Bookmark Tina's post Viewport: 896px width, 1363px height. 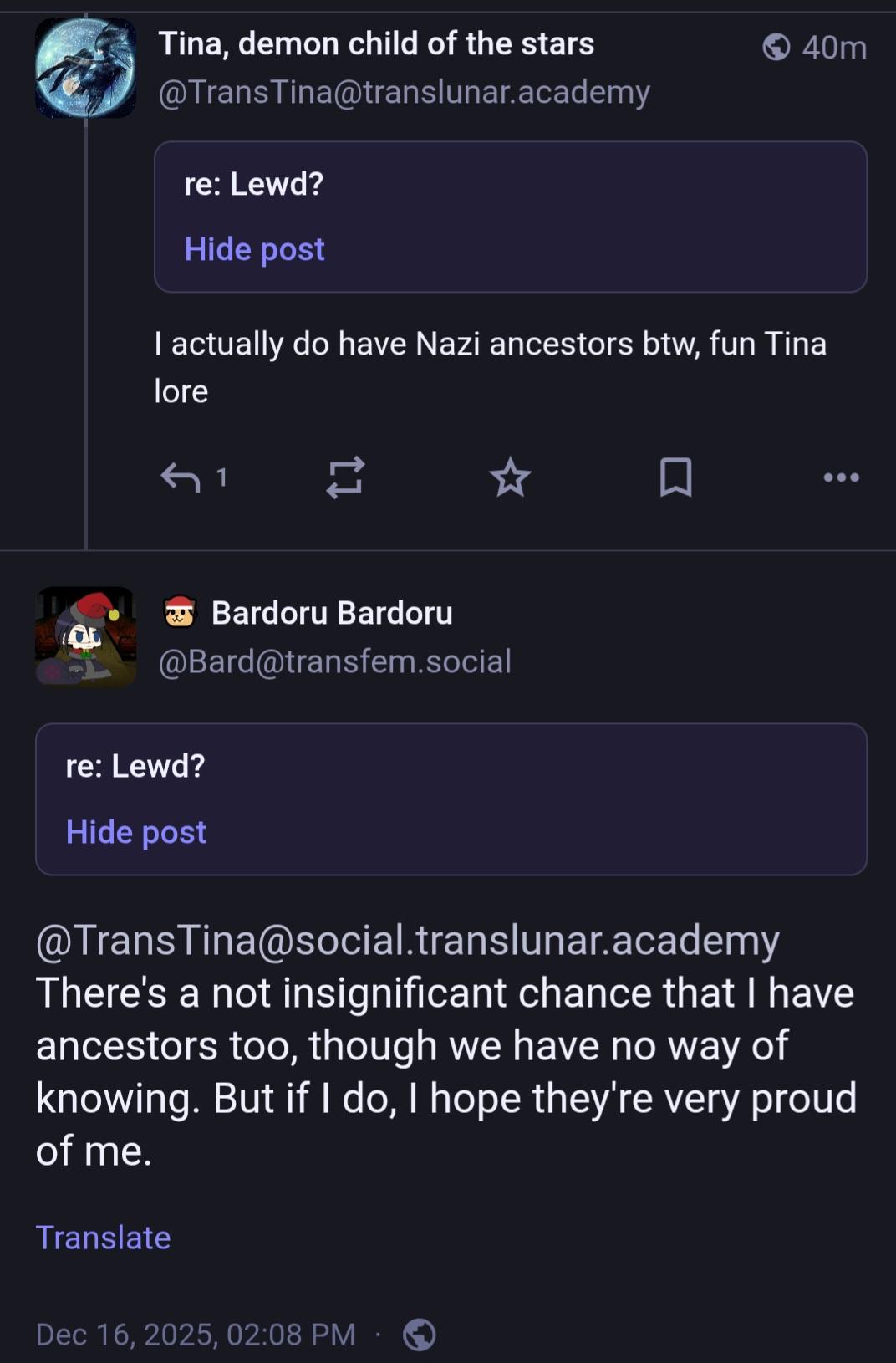point(675,477)
